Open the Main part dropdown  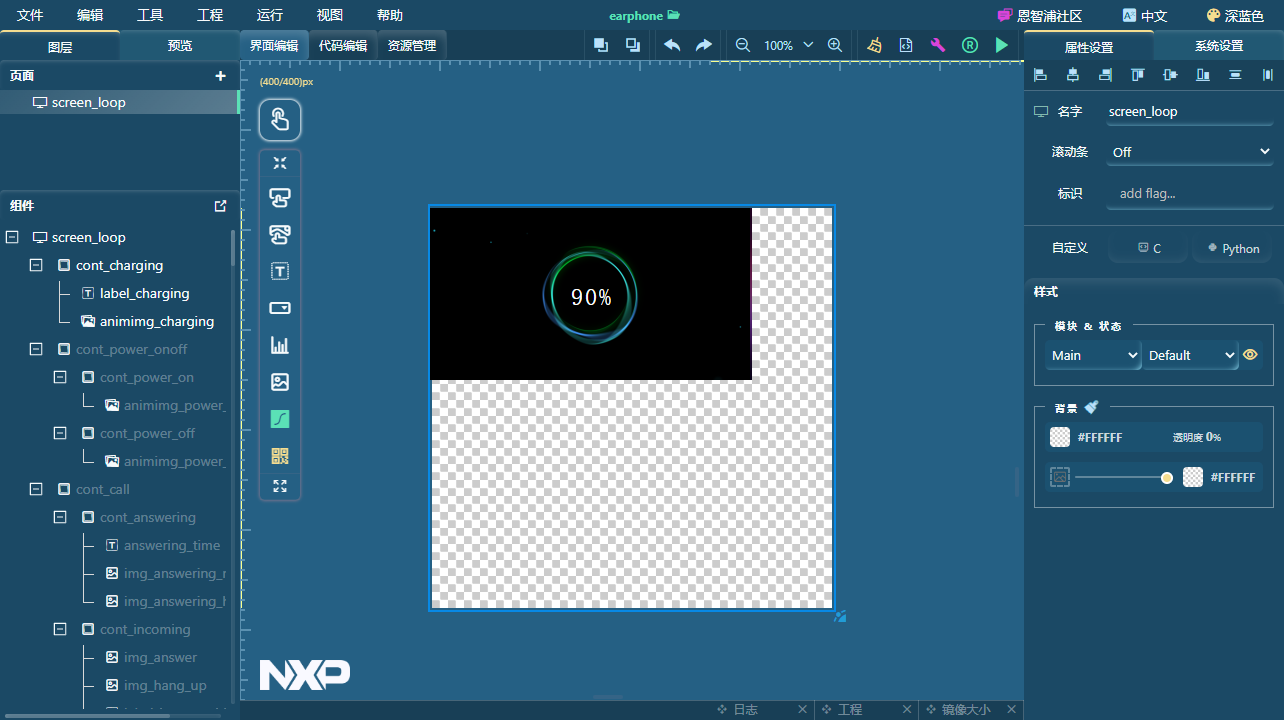tap(1093, 355)
